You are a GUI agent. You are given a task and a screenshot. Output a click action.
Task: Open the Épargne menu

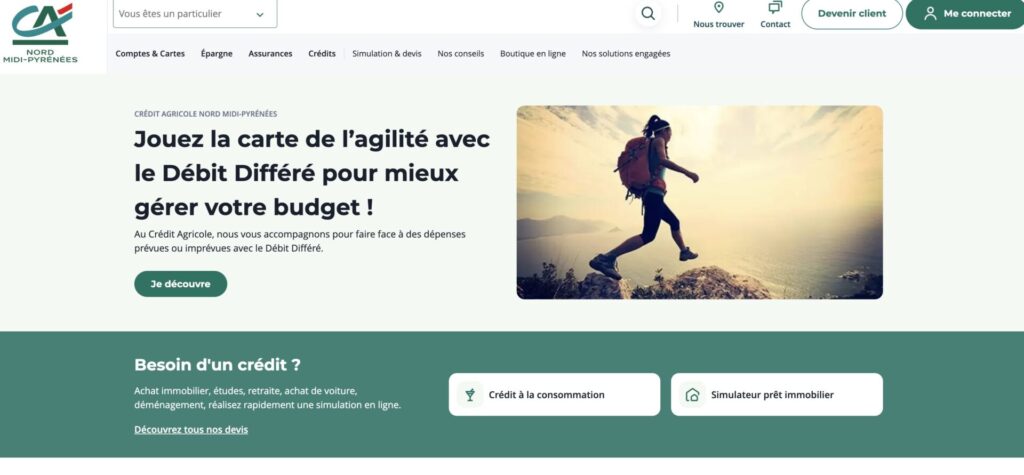tap(217, 54)
